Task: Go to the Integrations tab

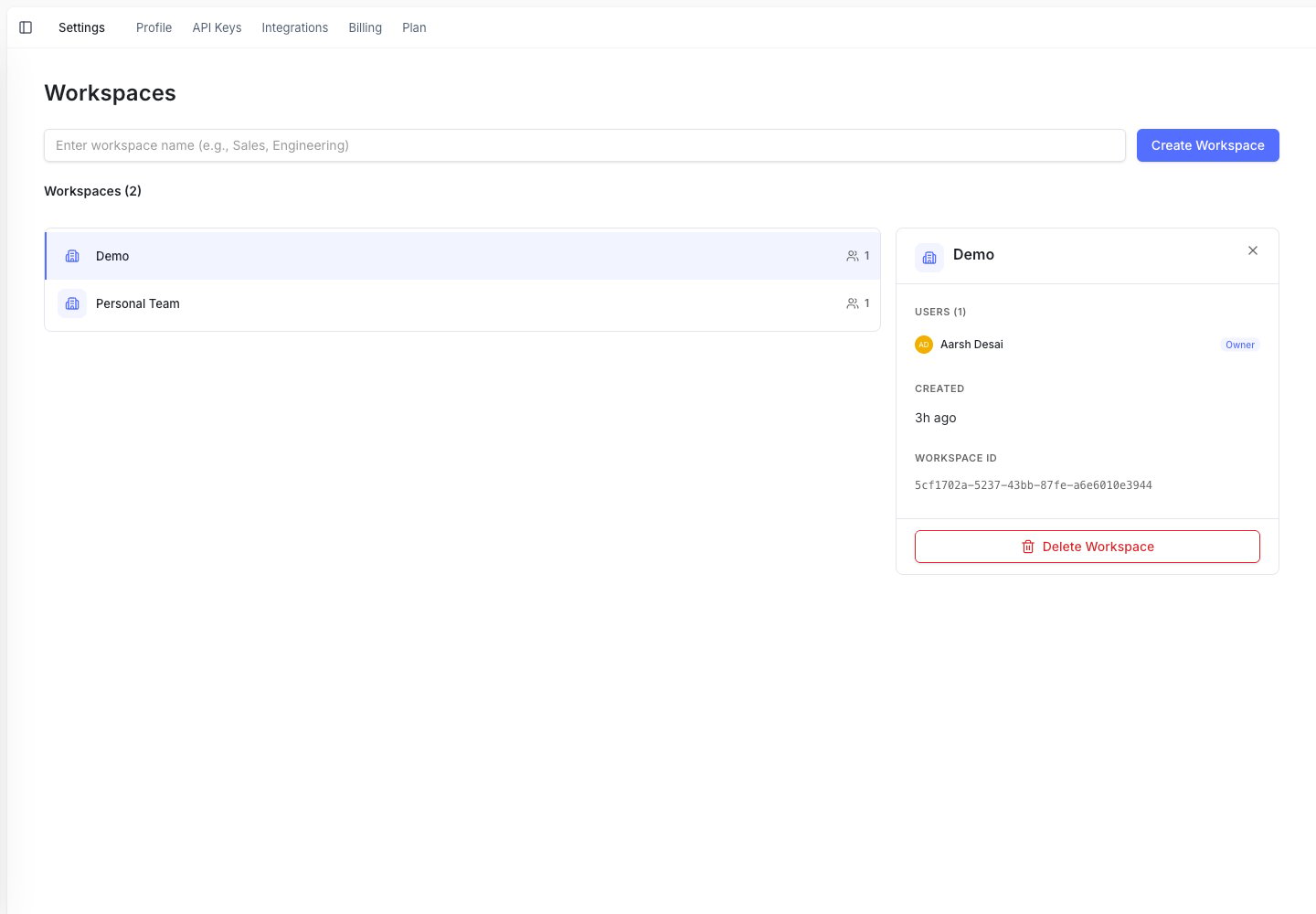Action: click(x=294, y=27)
